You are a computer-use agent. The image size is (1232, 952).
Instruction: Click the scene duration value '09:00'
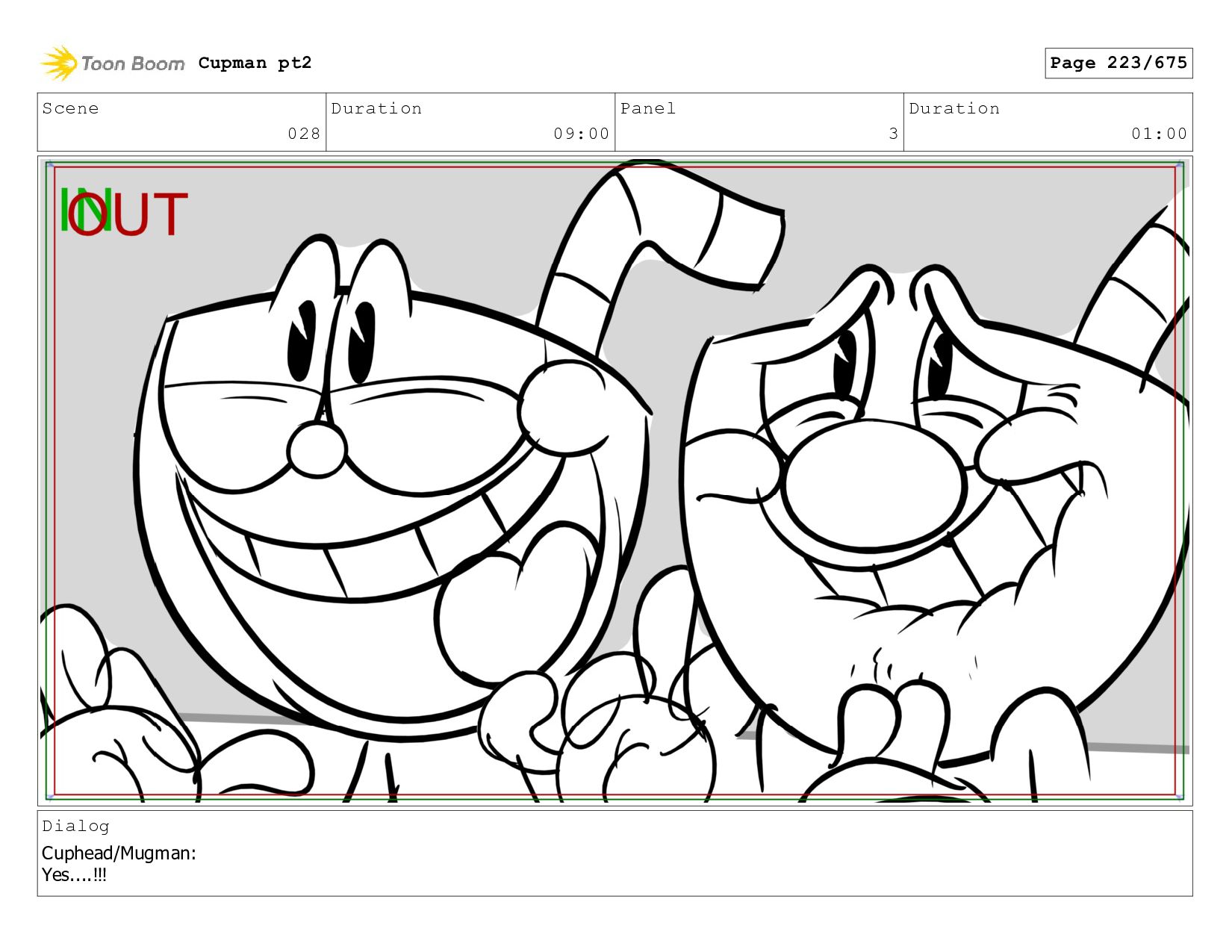point(581,134)
